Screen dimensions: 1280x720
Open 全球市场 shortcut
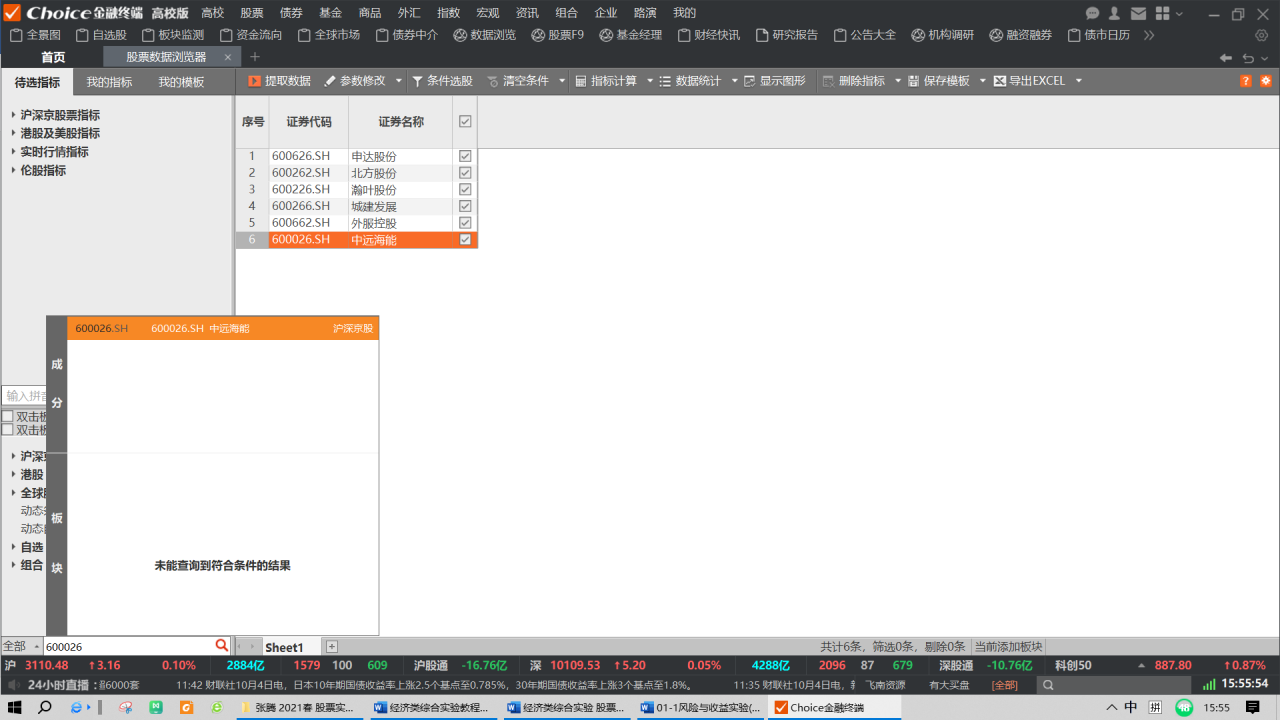tap(328, 35)
